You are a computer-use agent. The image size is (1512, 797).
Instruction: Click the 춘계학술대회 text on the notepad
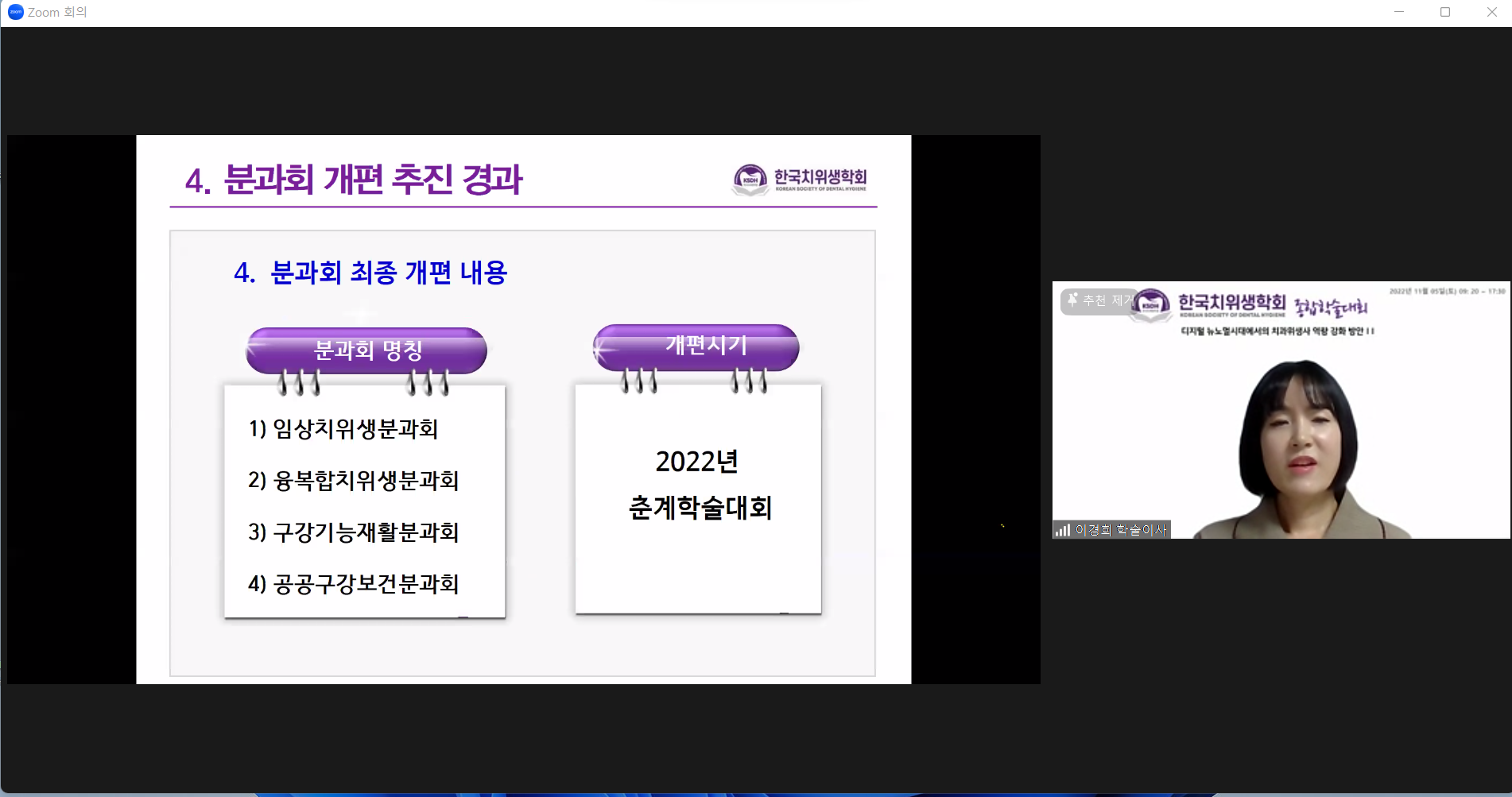tap(700, 508)
